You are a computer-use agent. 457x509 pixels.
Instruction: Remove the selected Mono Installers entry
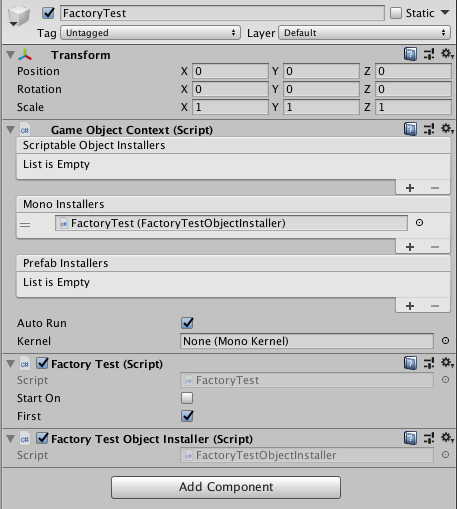coord(435,247)
